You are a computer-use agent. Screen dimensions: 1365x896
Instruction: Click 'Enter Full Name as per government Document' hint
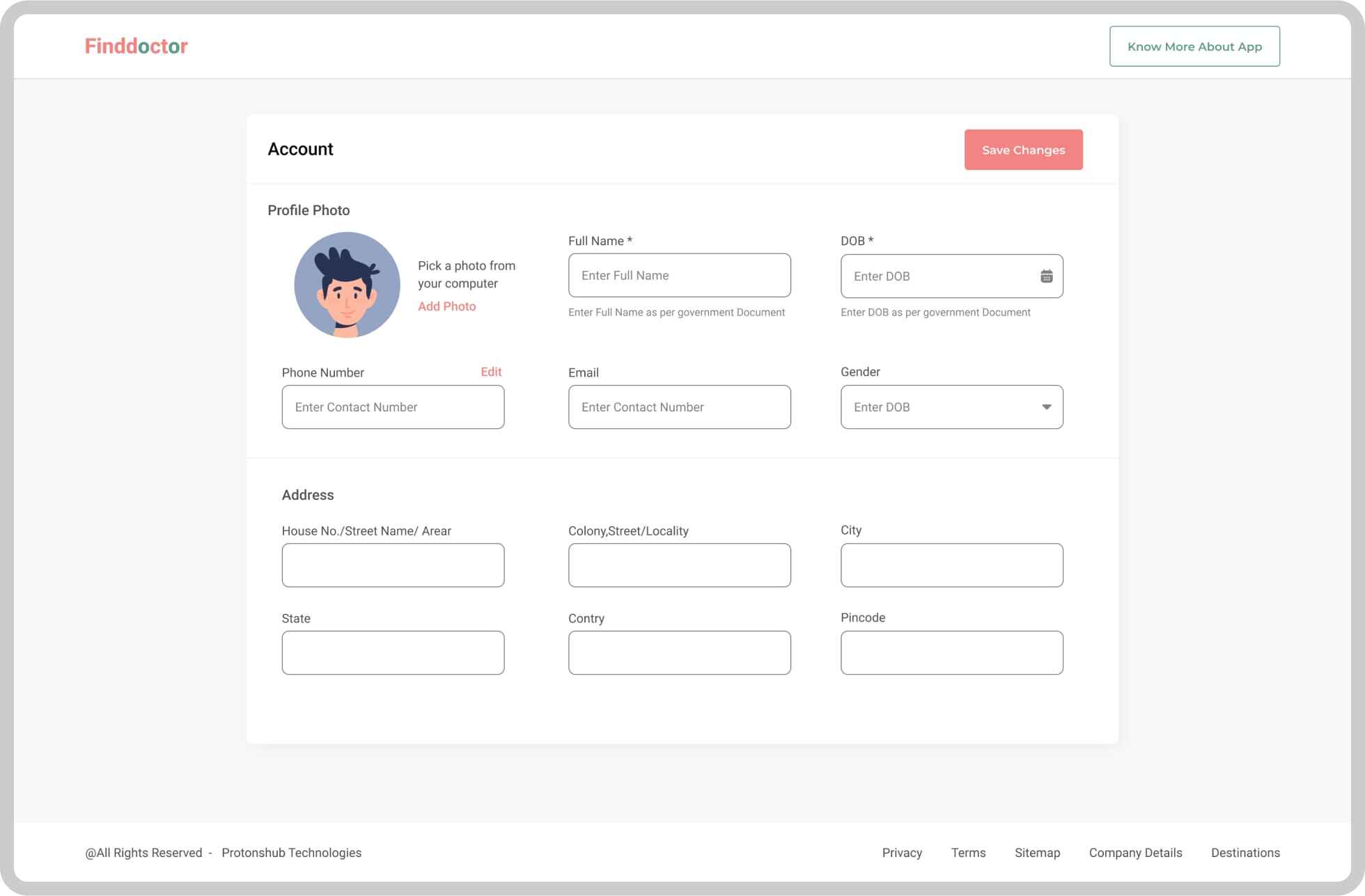tap(676, 313)
